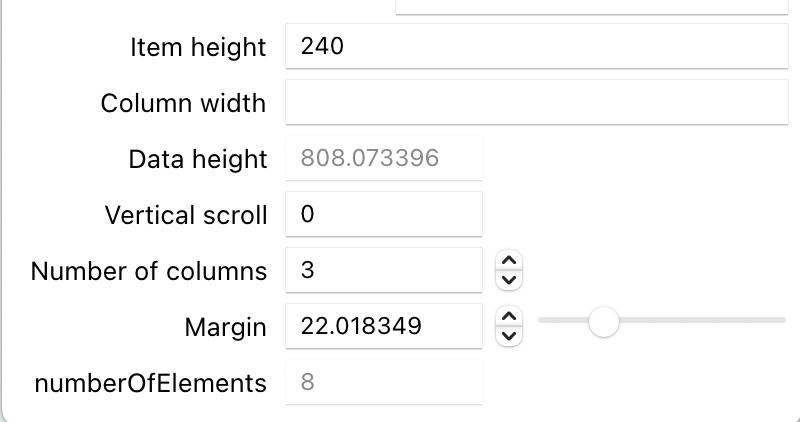Click the "Vertical scroll" label

186,215
